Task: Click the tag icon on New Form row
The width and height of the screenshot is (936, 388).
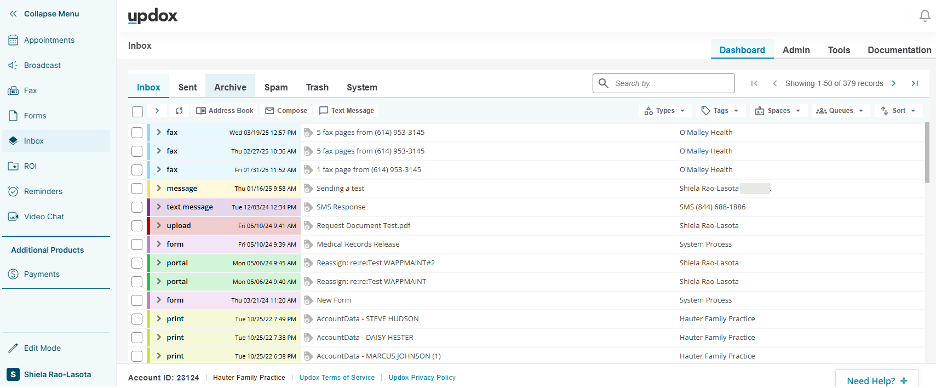Action: 308,300
